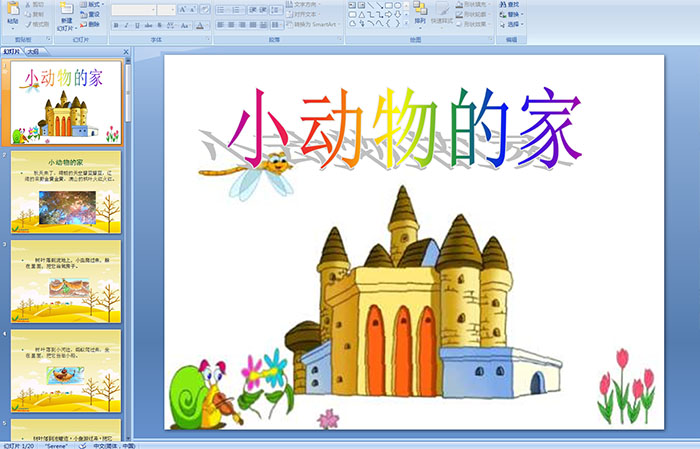Click Shape Effects (形状效果) button
Image resolution: width=700 pixels, height=449 pixels.
click(473, 24)
